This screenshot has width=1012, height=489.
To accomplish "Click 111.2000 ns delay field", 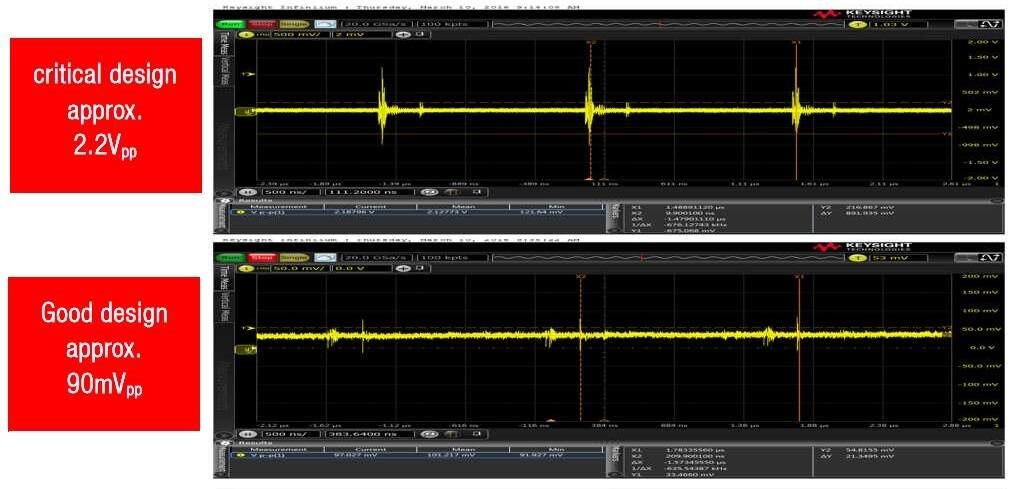I will click(369, 192).
